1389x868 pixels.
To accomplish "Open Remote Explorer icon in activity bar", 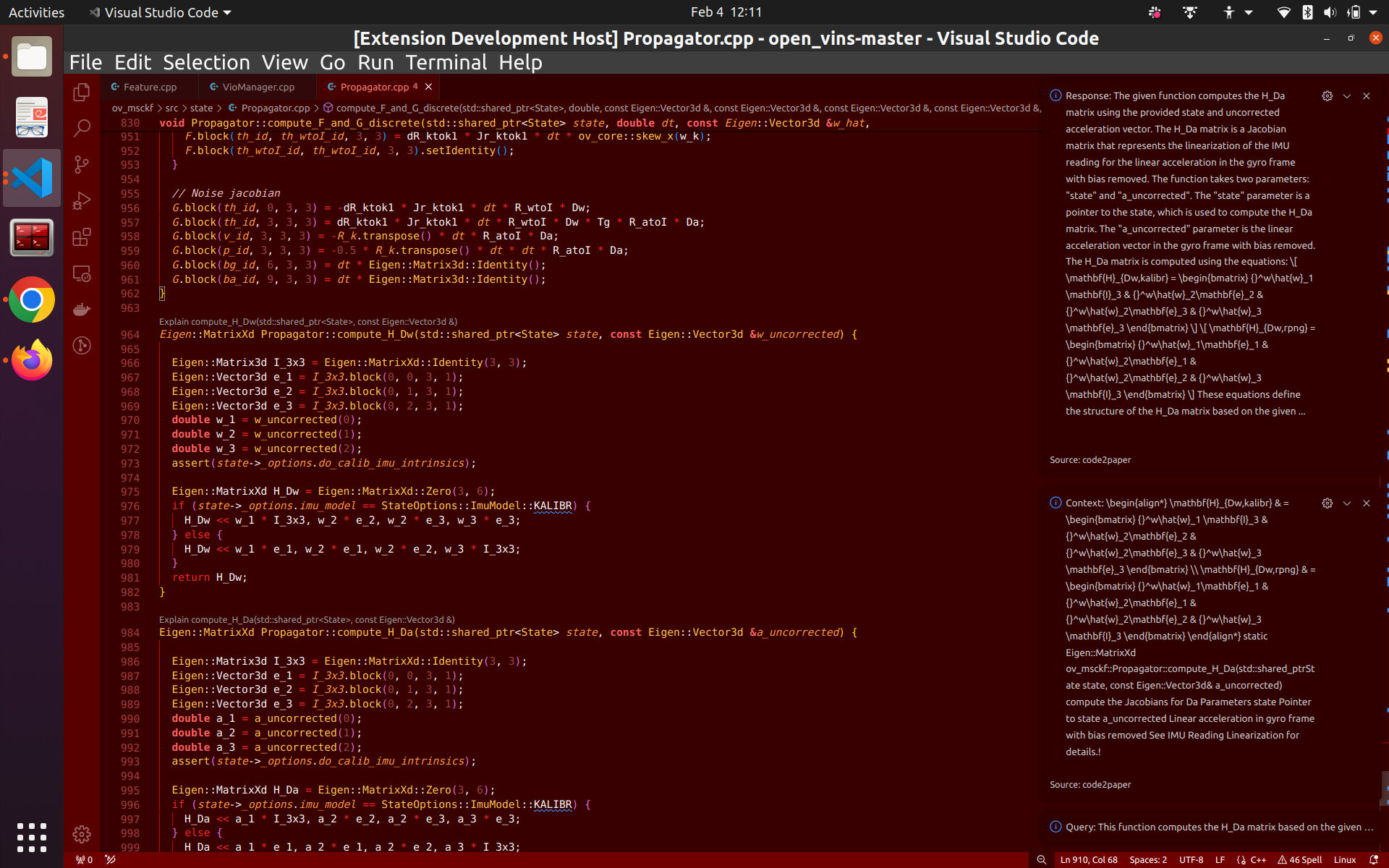I will pos(82,273).
